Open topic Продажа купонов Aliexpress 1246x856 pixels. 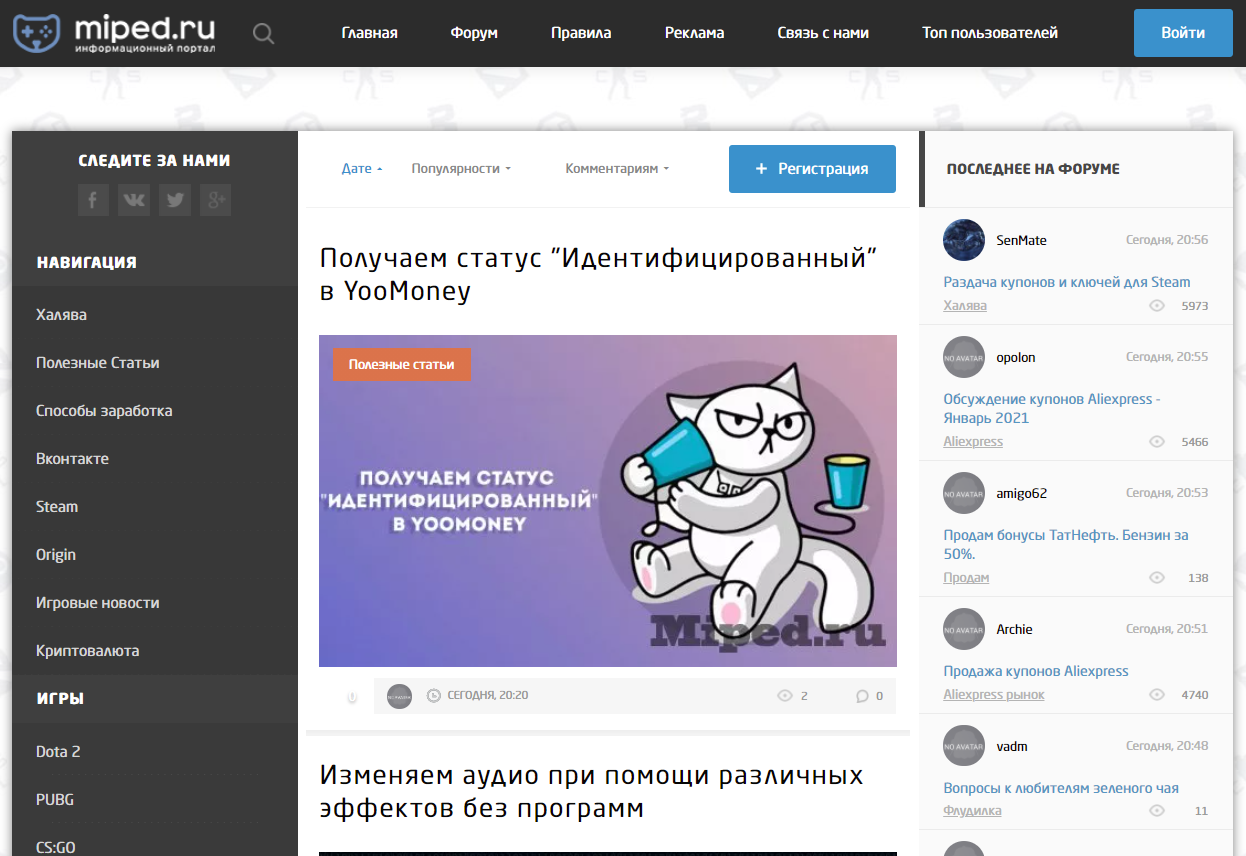(1036, 671)
